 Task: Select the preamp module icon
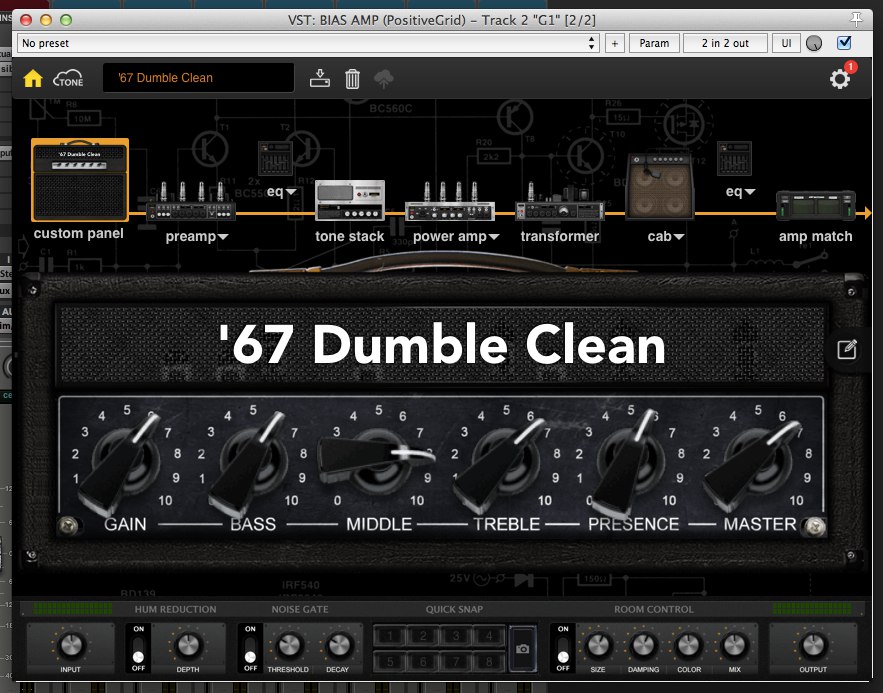pos(191,202)
